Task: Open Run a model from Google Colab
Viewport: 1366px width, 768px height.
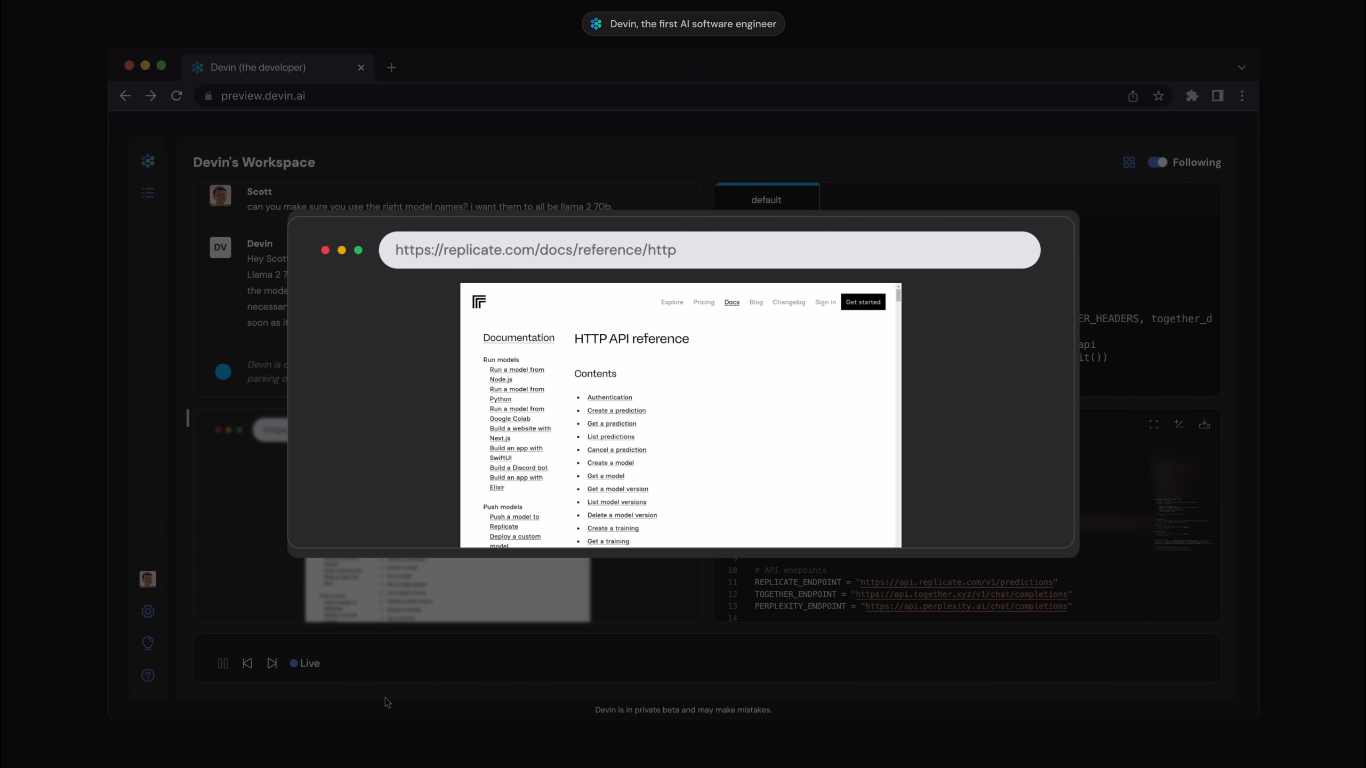Action: 517,414
